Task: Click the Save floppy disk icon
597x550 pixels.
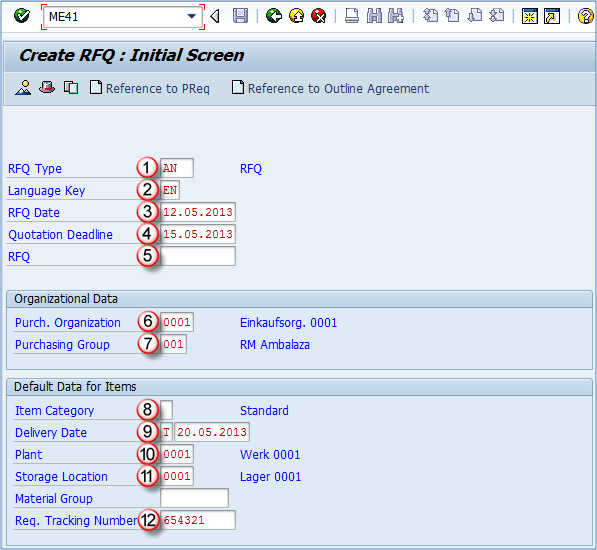Action: pos(240,16)
